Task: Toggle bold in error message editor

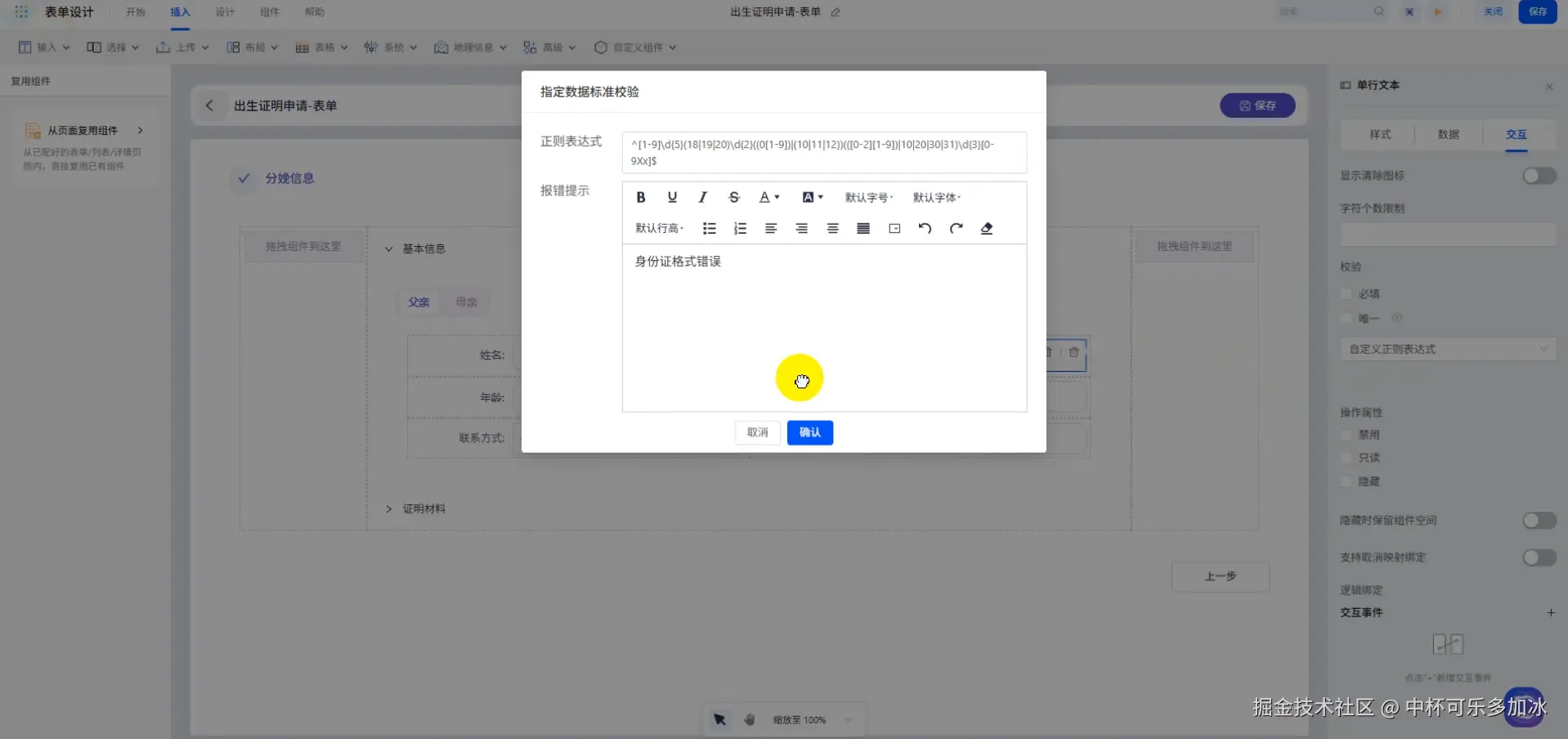Action: coord(641,197)
